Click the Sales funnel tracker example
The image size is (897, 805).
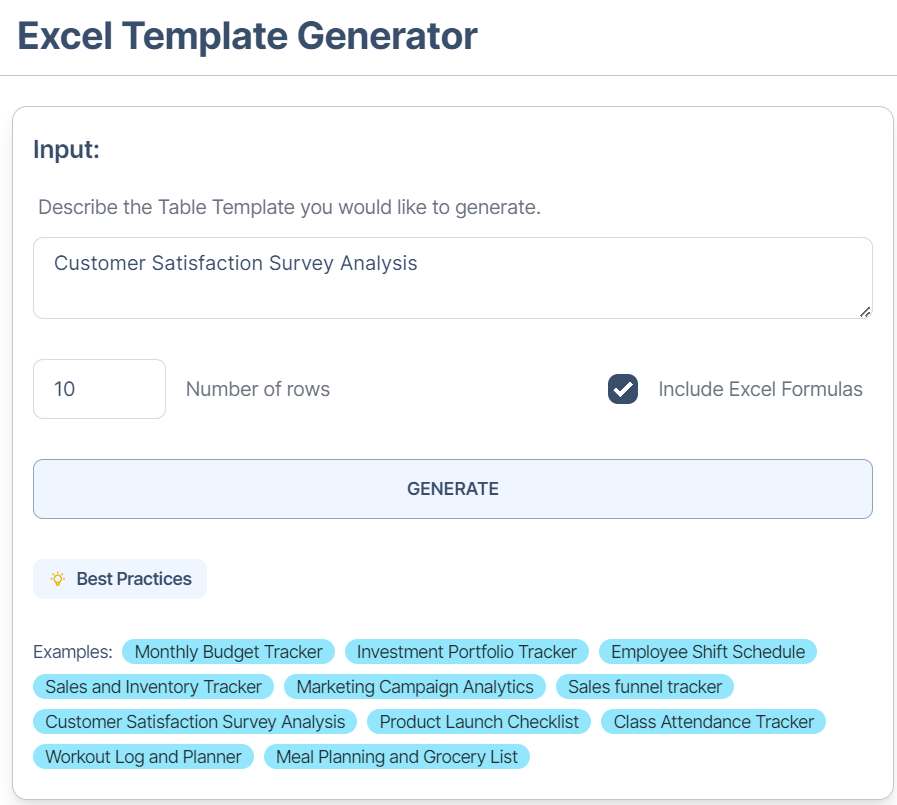click(645, 687)
